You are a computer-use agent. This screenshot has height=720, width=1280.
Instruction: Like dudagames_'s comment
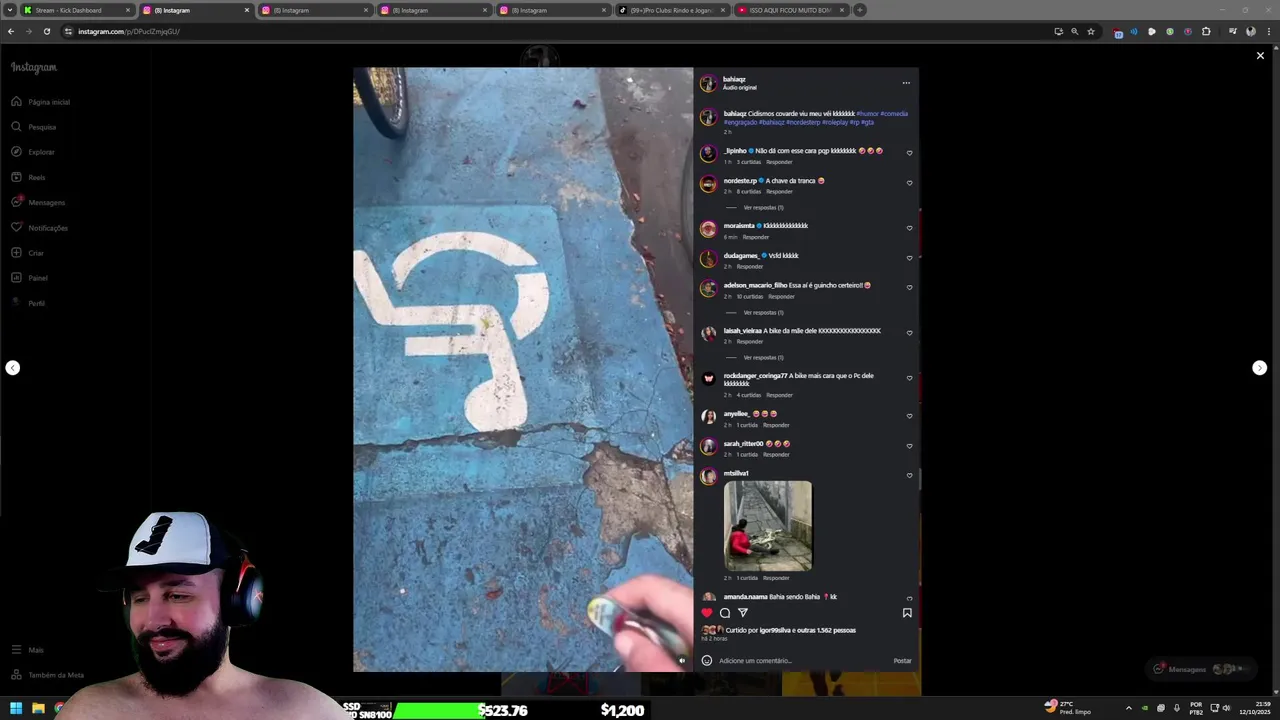coord(909,258)
